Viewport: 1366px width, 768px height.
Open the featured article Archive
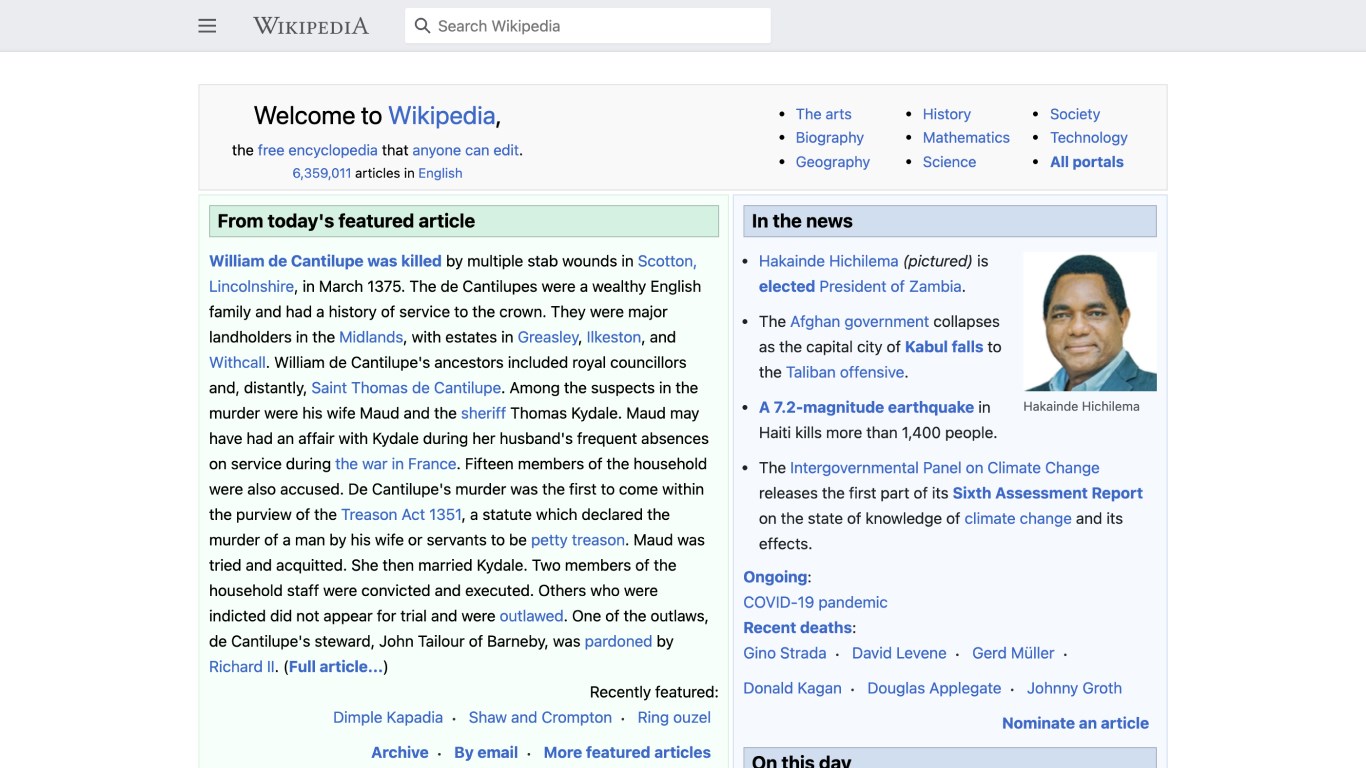[x=400, y=752]
